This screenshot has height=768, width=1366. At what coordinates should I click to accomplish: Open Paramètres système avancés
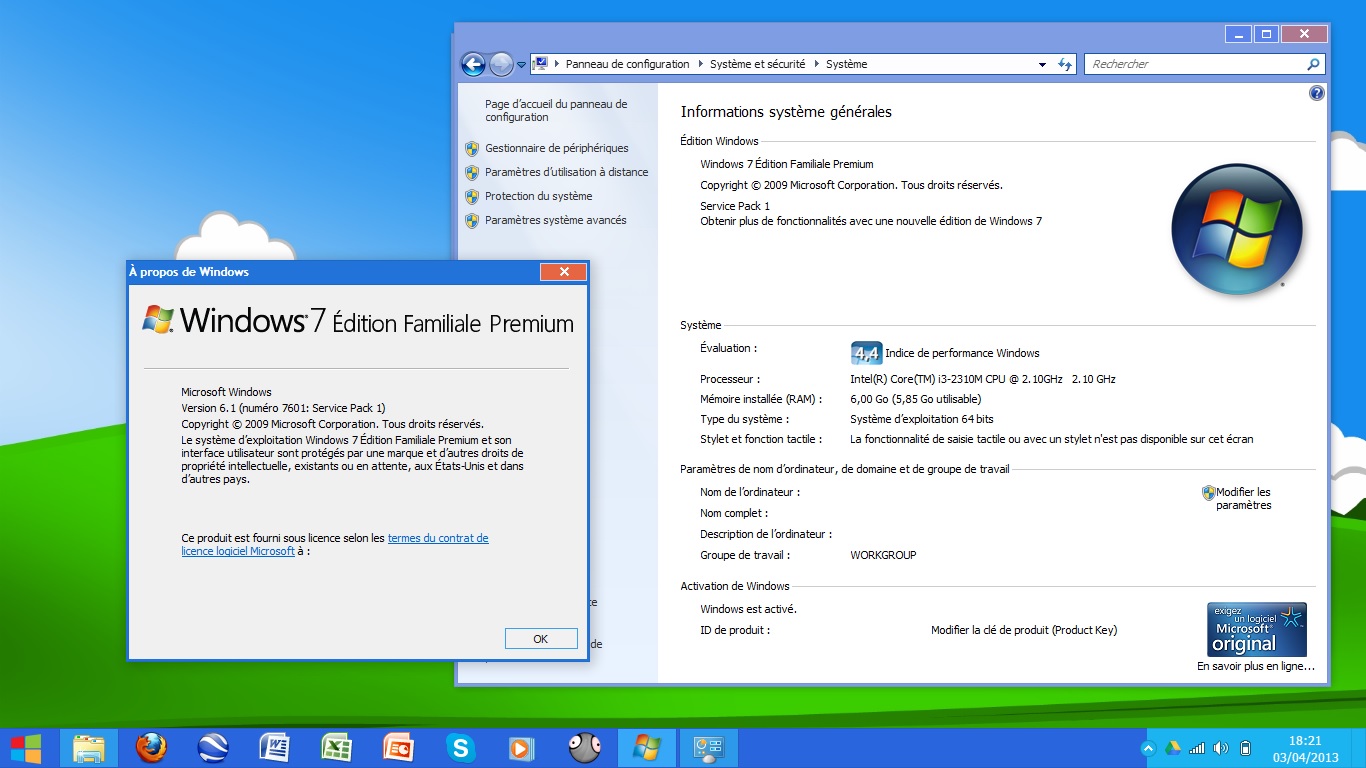pos(556,220)
